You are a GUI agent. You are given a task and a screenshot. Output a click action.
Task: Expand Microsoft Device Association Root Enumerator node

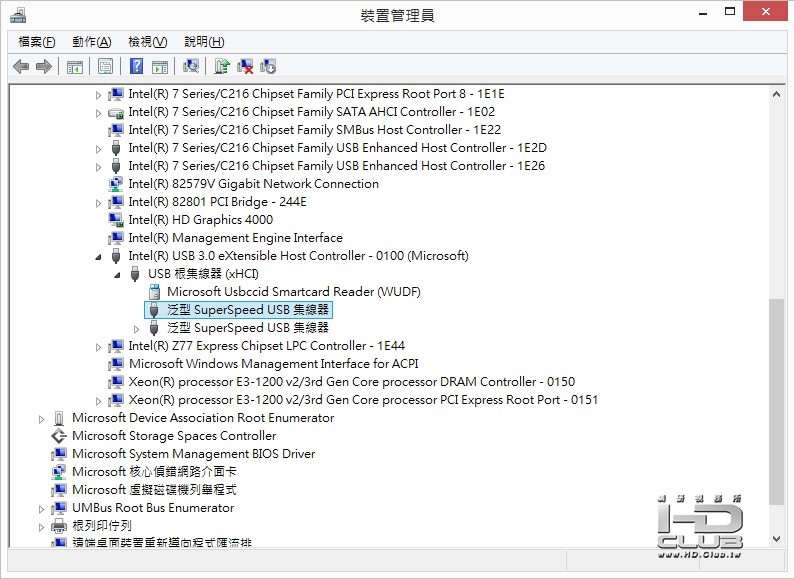[41, 419]
